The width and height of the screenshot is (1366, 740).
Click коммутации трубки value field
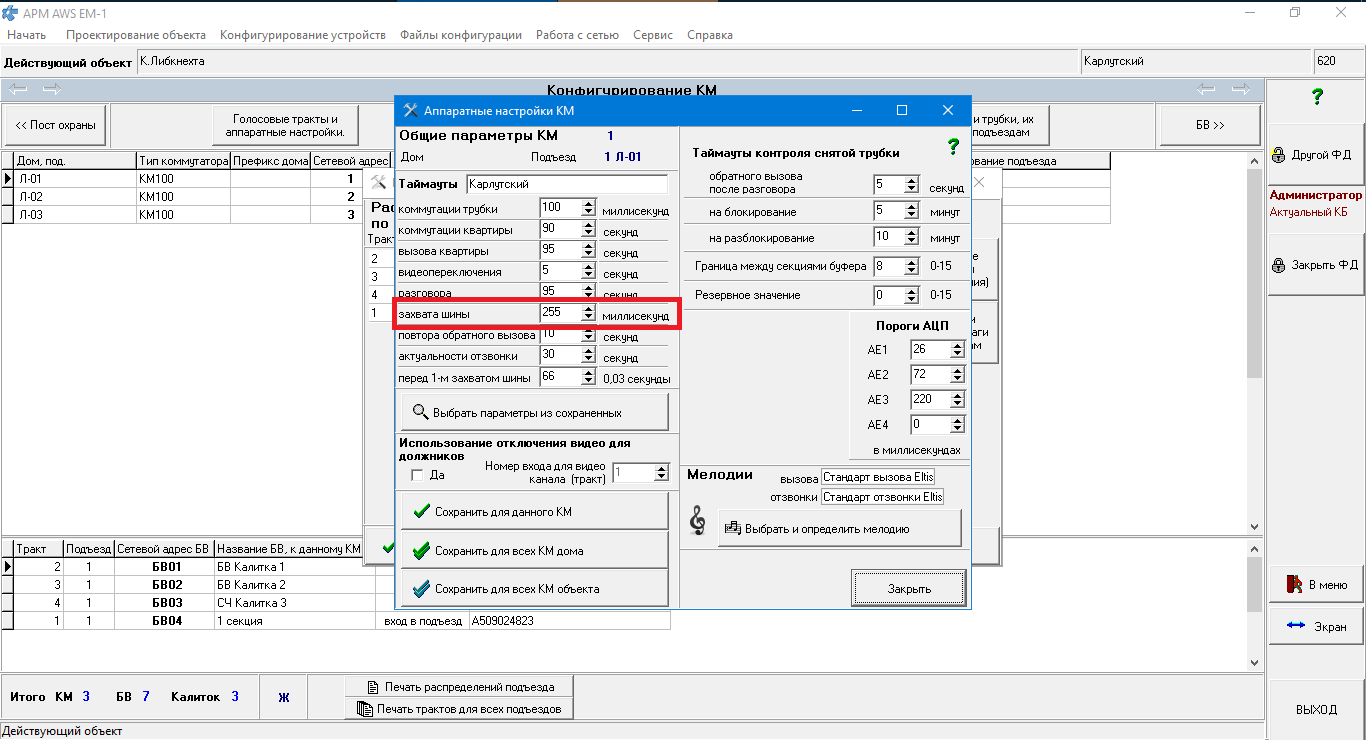559,208
